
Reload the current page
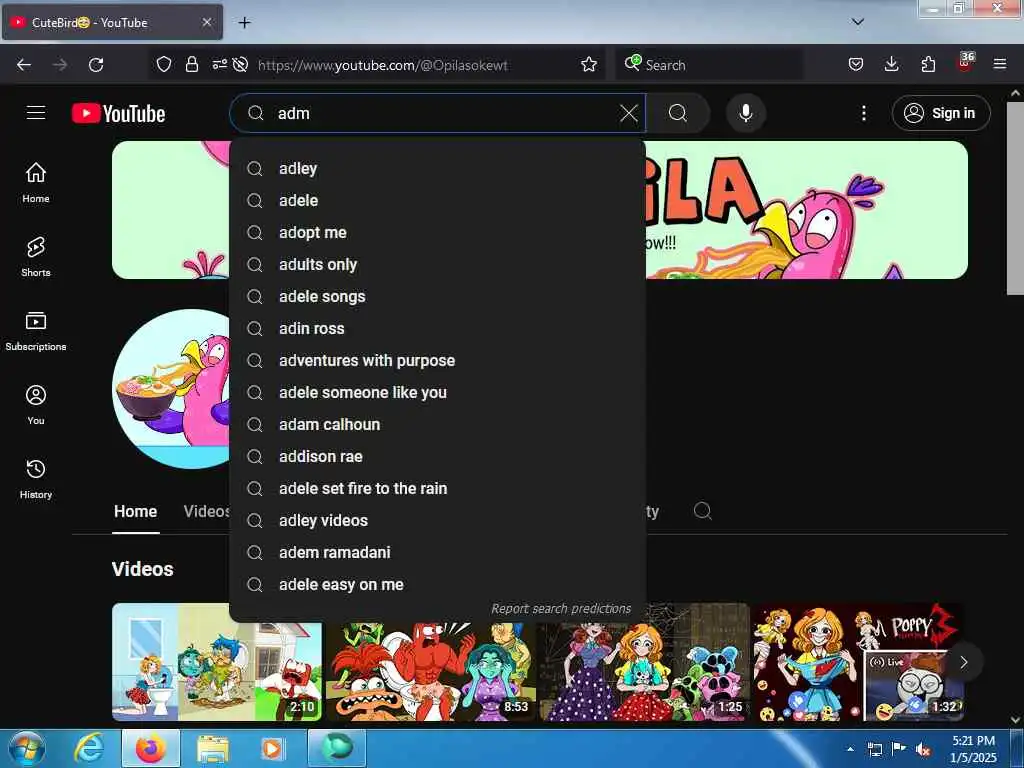(96, 65)
